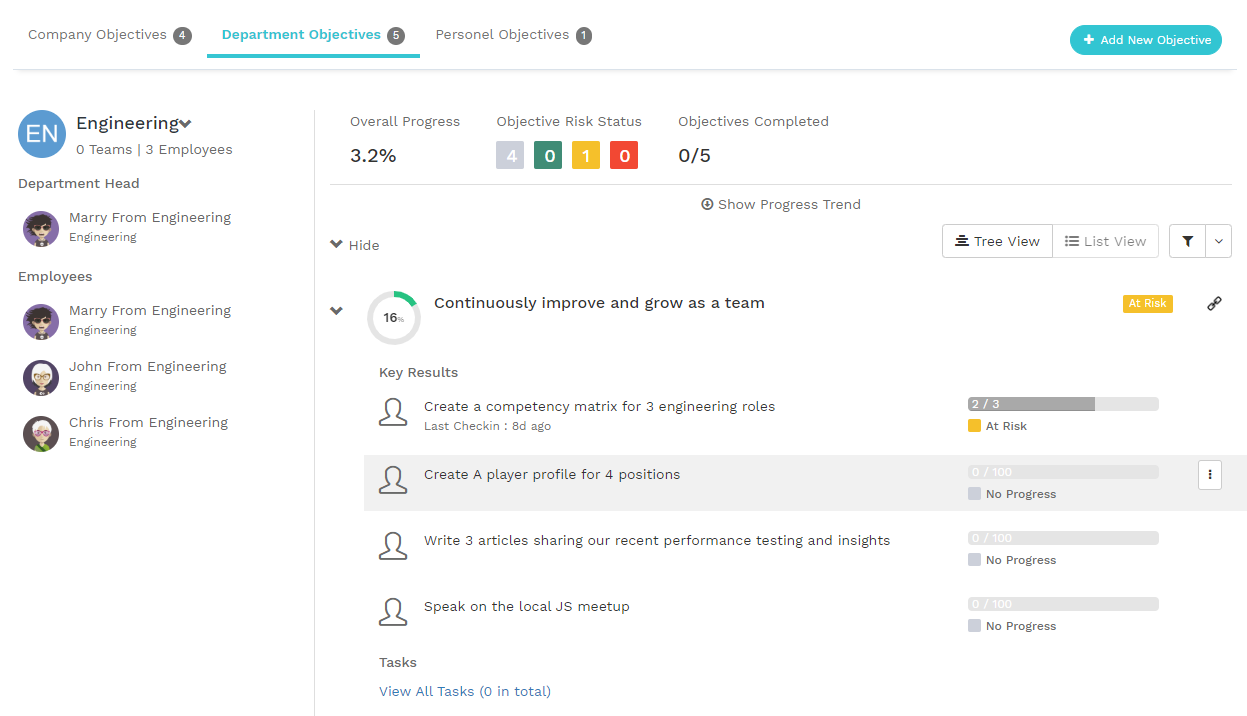Switch to Tree View
The width and height of the screenshot is (1247, 716).
tap(997, 241)
